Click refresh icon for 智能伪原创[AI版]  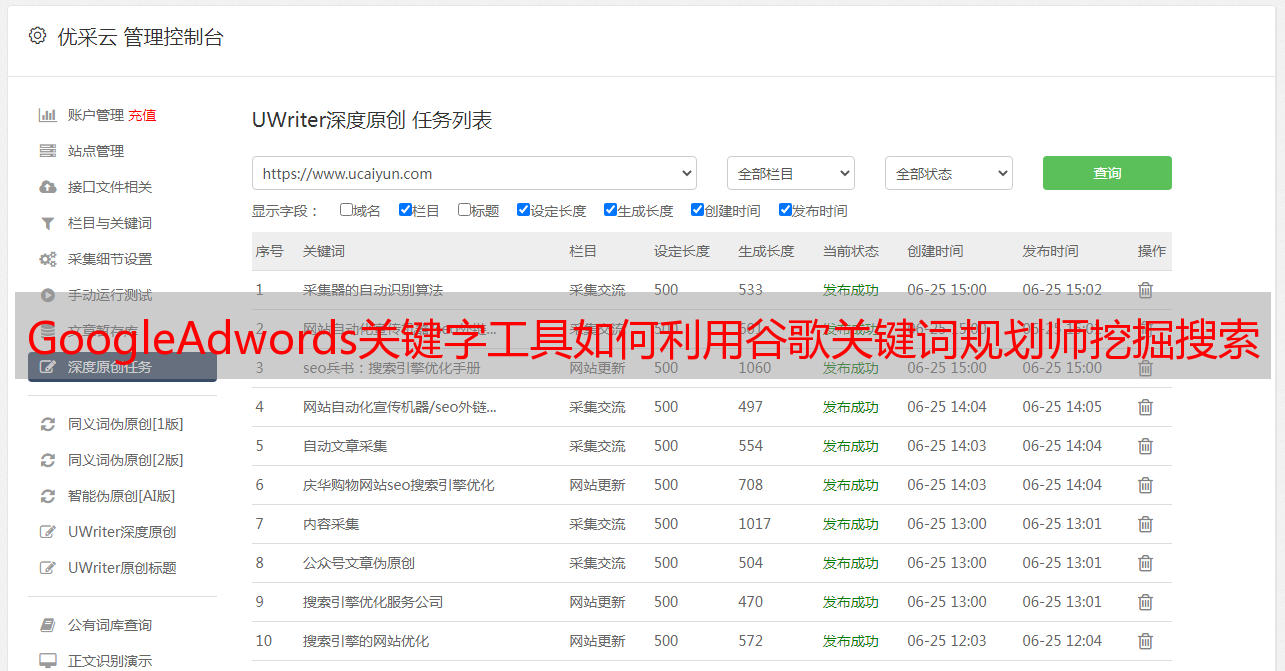47,496
